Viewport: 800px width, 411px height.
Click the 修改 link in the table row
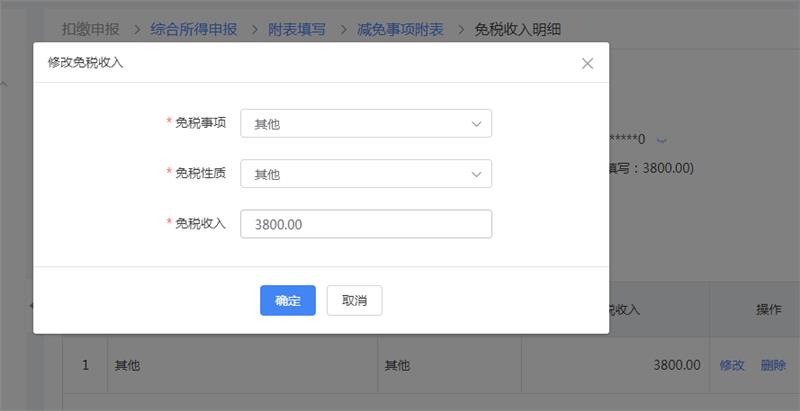(732, 365)
